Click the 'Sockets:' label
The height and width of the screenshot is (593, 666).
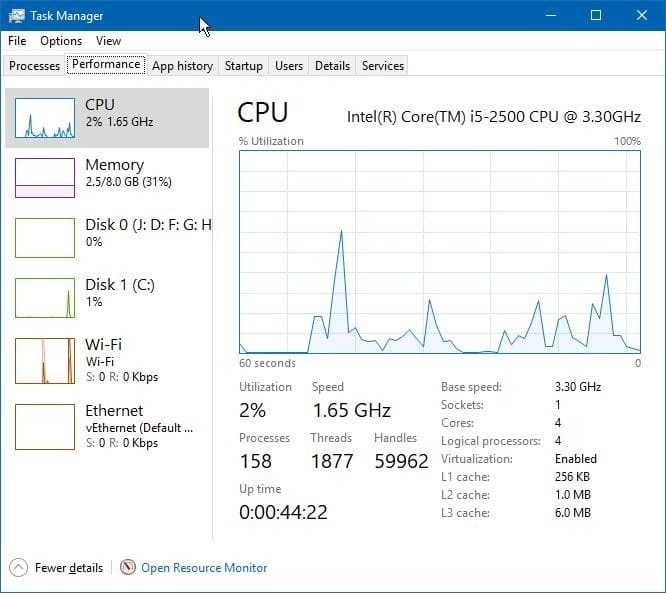click(x=462, y=405)
